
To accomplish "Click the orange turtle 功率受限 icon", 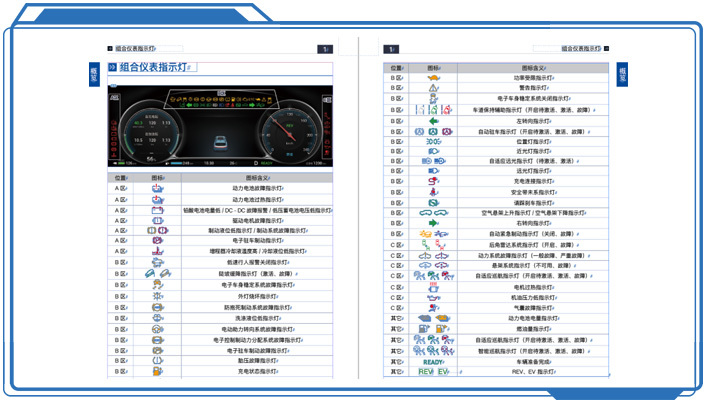I will (433, 78).
